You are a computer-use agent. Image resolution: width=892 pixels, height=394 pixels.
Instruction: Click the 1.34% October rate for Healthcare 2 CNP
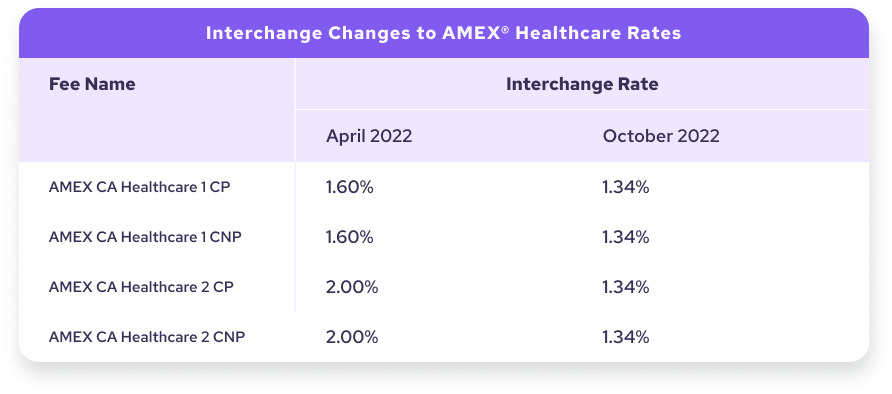(626, 337)
